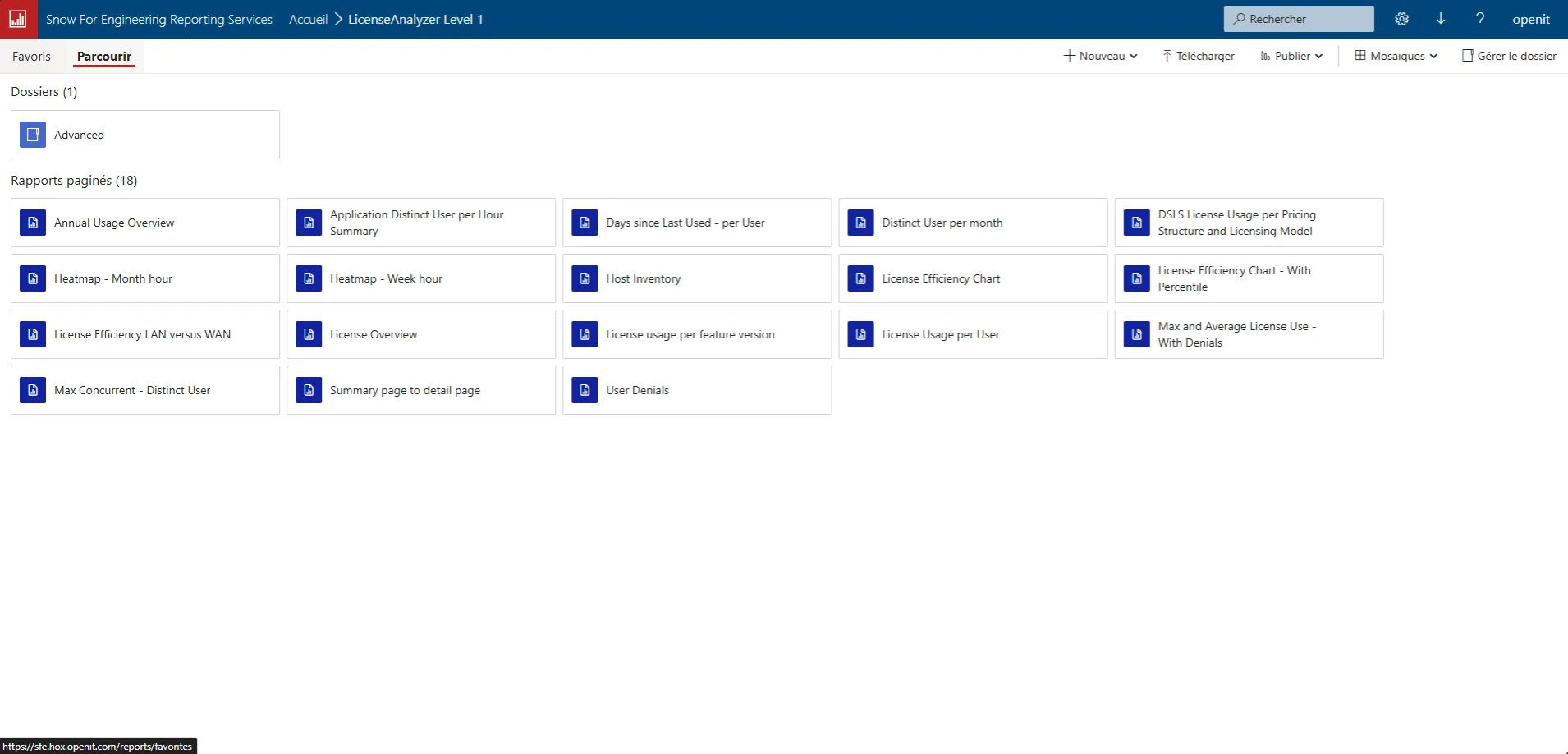Open the openit user account menu
Screen dimensions: 1568x754
(1531, 19)
